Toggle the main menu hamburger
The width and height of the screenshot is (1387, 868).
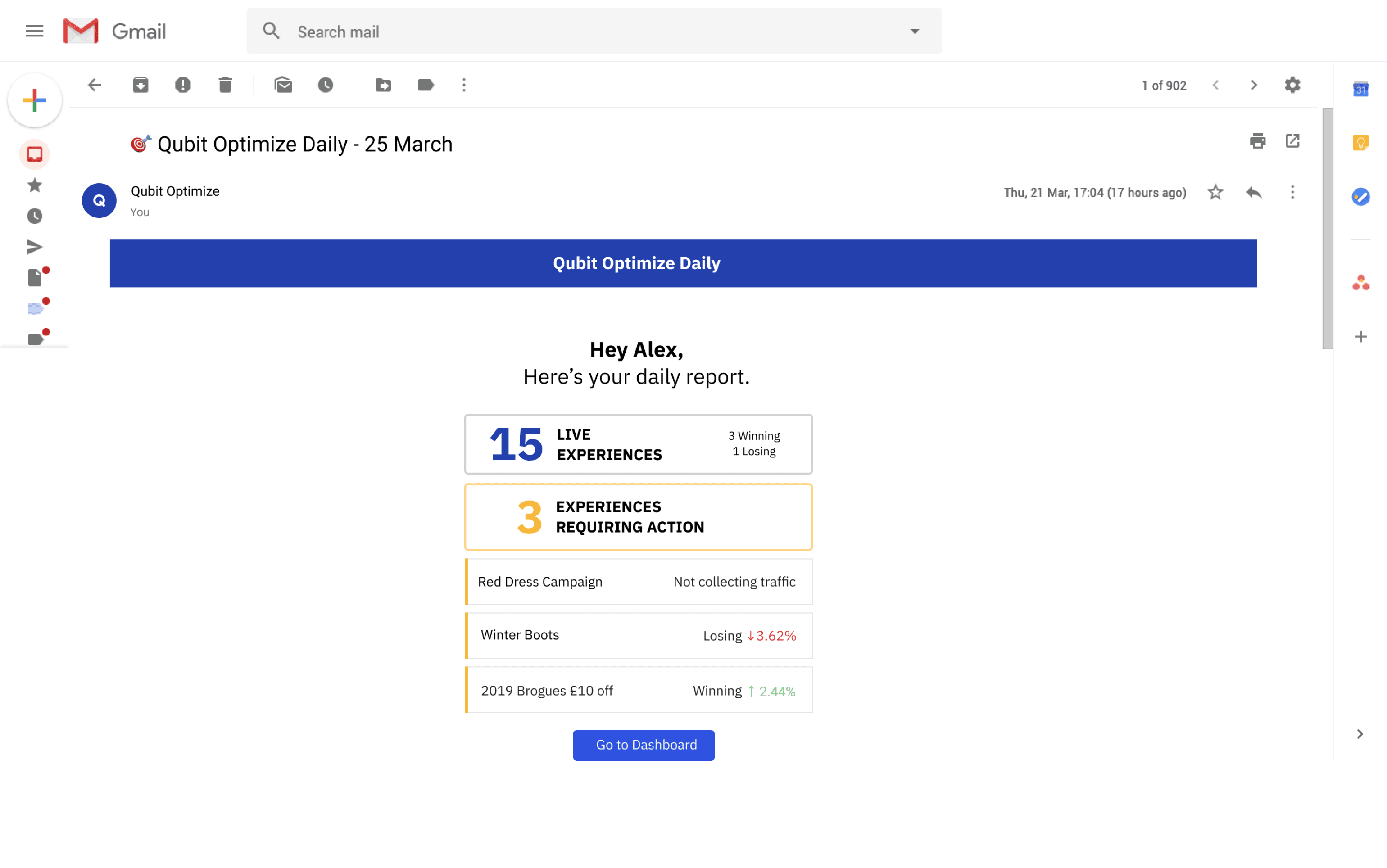[34, 31]
